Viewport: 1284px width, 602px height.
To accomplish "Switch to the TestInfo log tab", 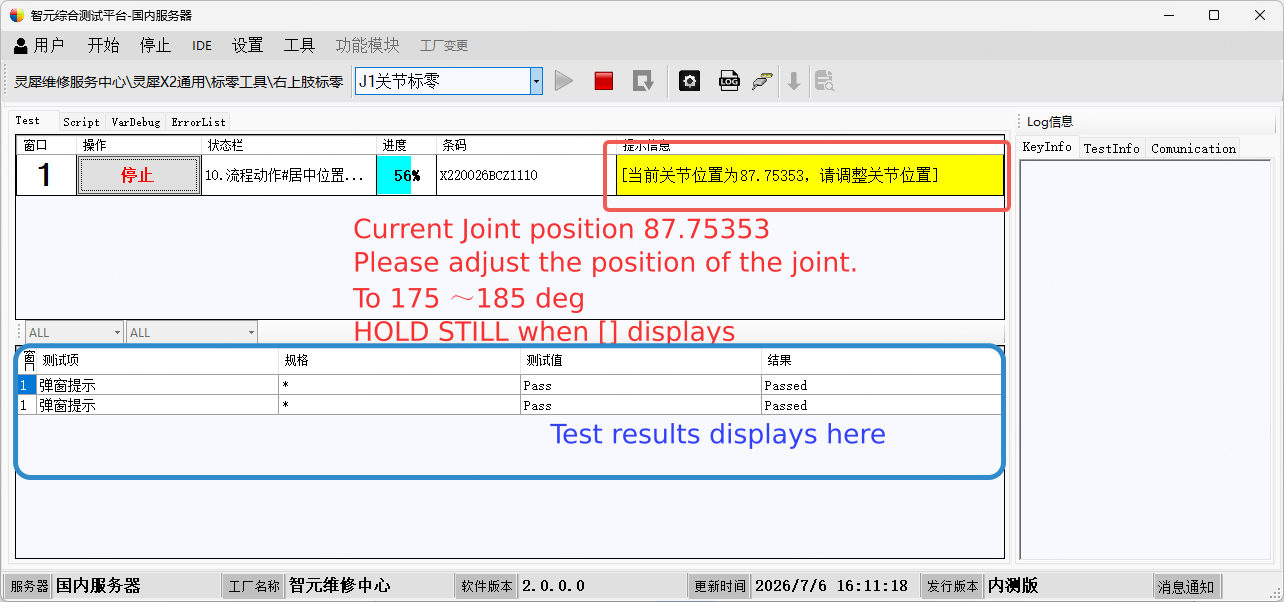I will (1111, 148).
